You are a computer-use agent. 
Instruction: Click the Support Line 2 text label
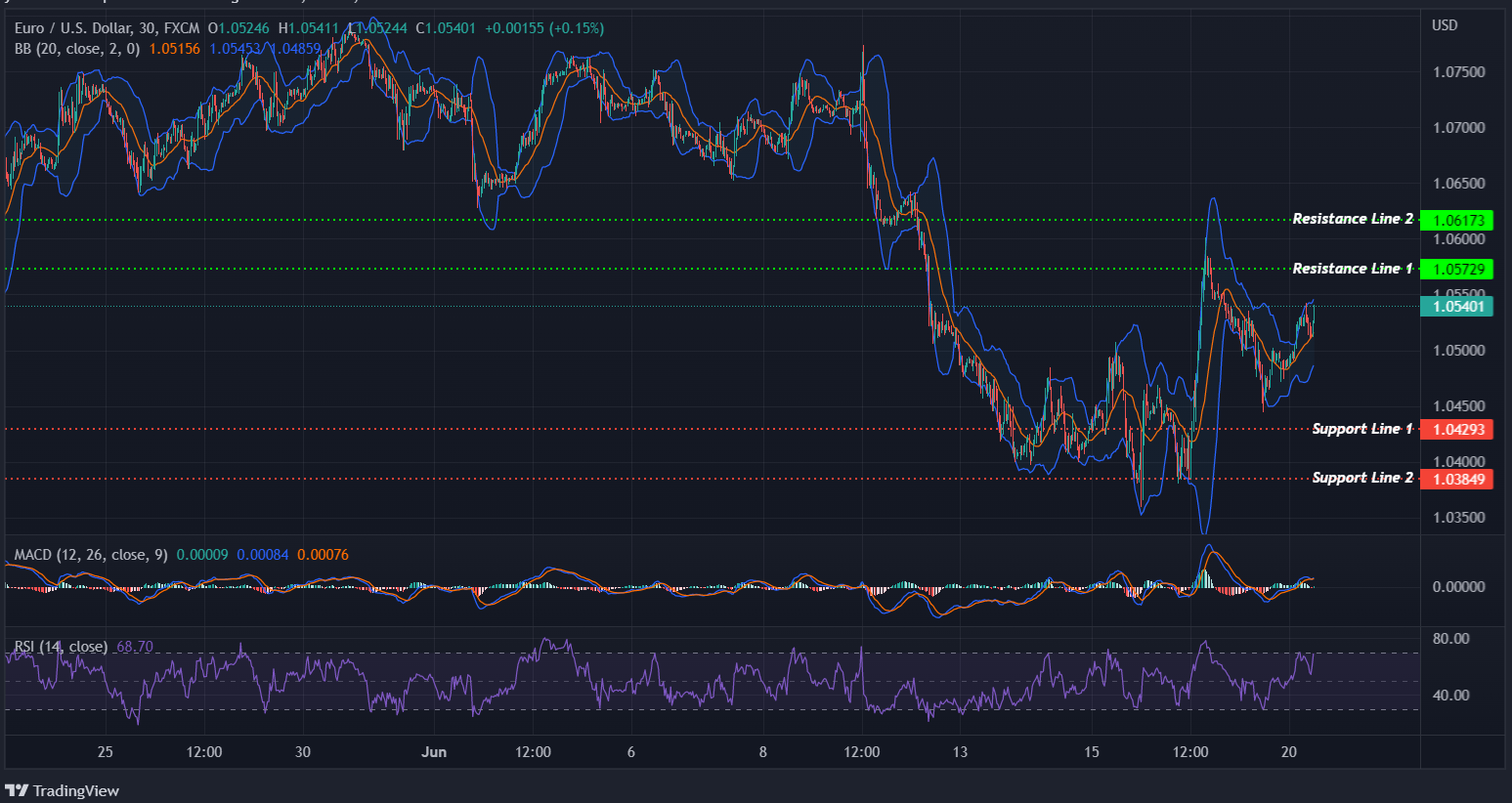click(x=1361, y=477)
